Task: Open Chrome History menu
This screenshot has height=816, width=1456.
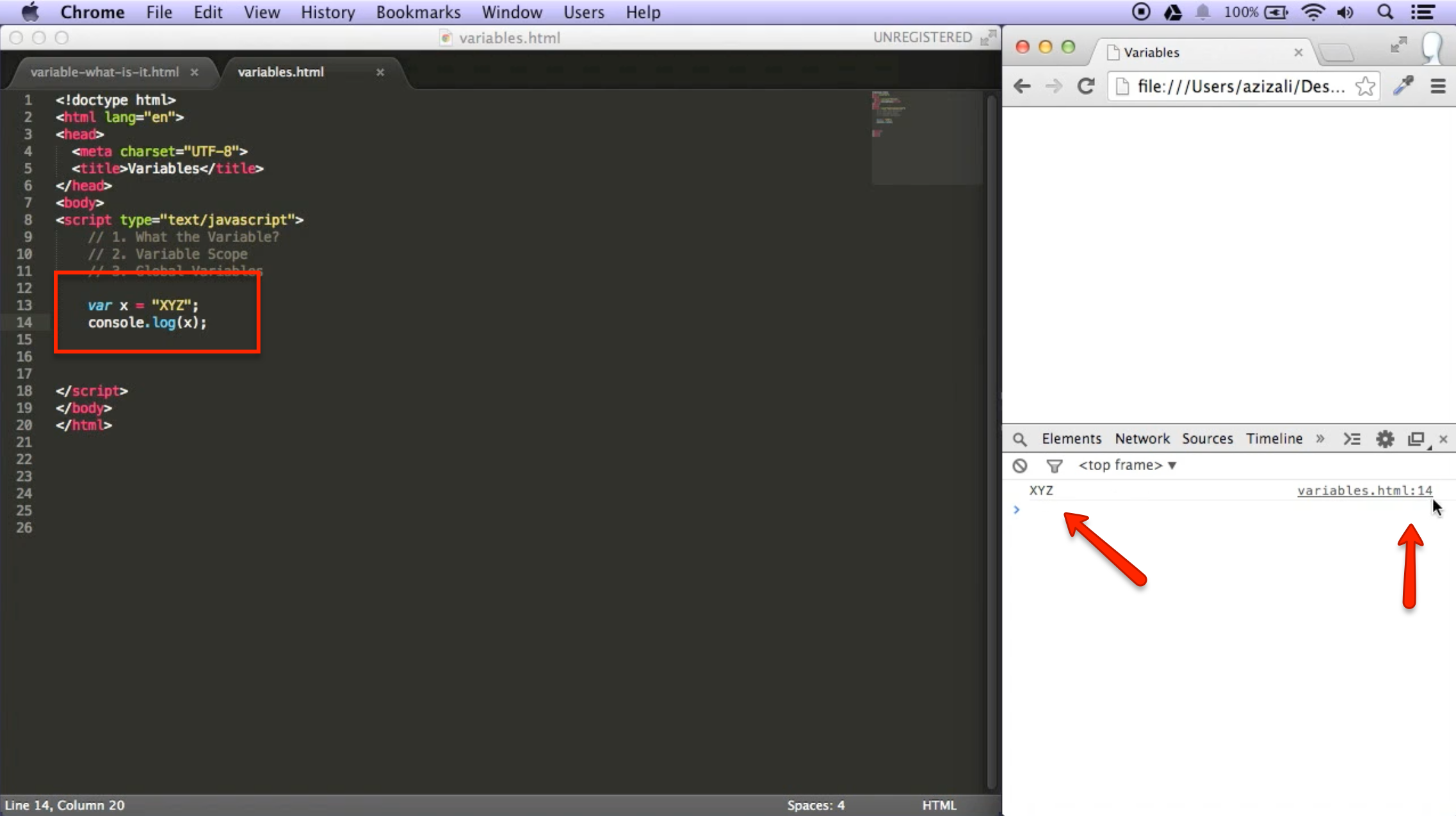Action: pos(327,12)
